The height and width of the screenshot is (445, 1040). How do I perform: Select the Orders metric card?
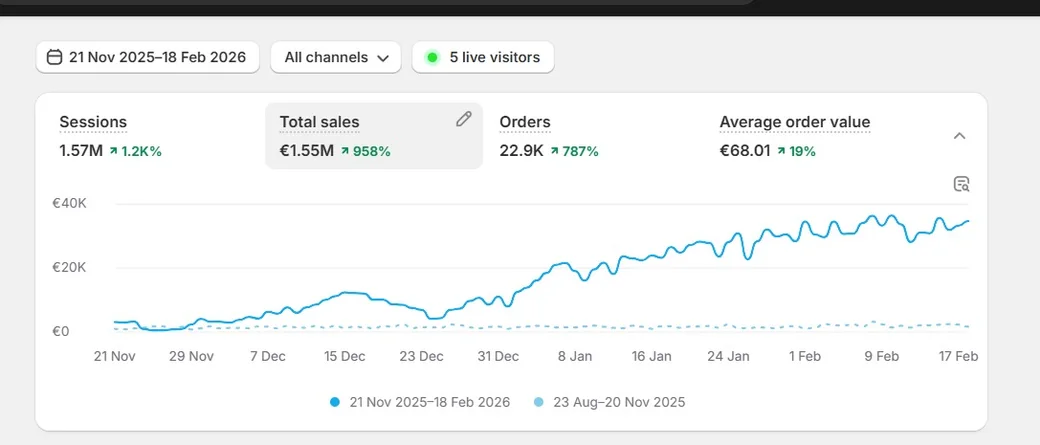(594, 136)
